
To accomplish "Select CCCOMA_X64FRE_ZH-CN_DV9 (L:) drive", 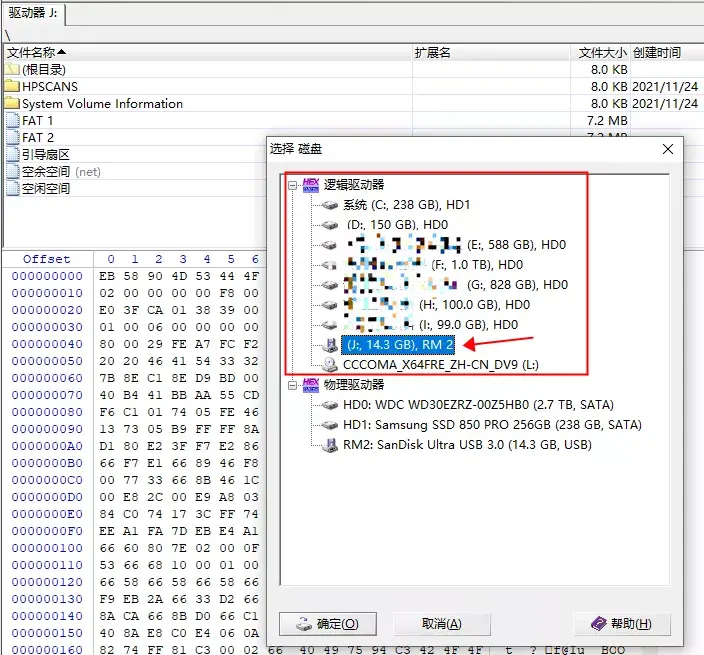I will pyautogui.click(x=440, y=365).
